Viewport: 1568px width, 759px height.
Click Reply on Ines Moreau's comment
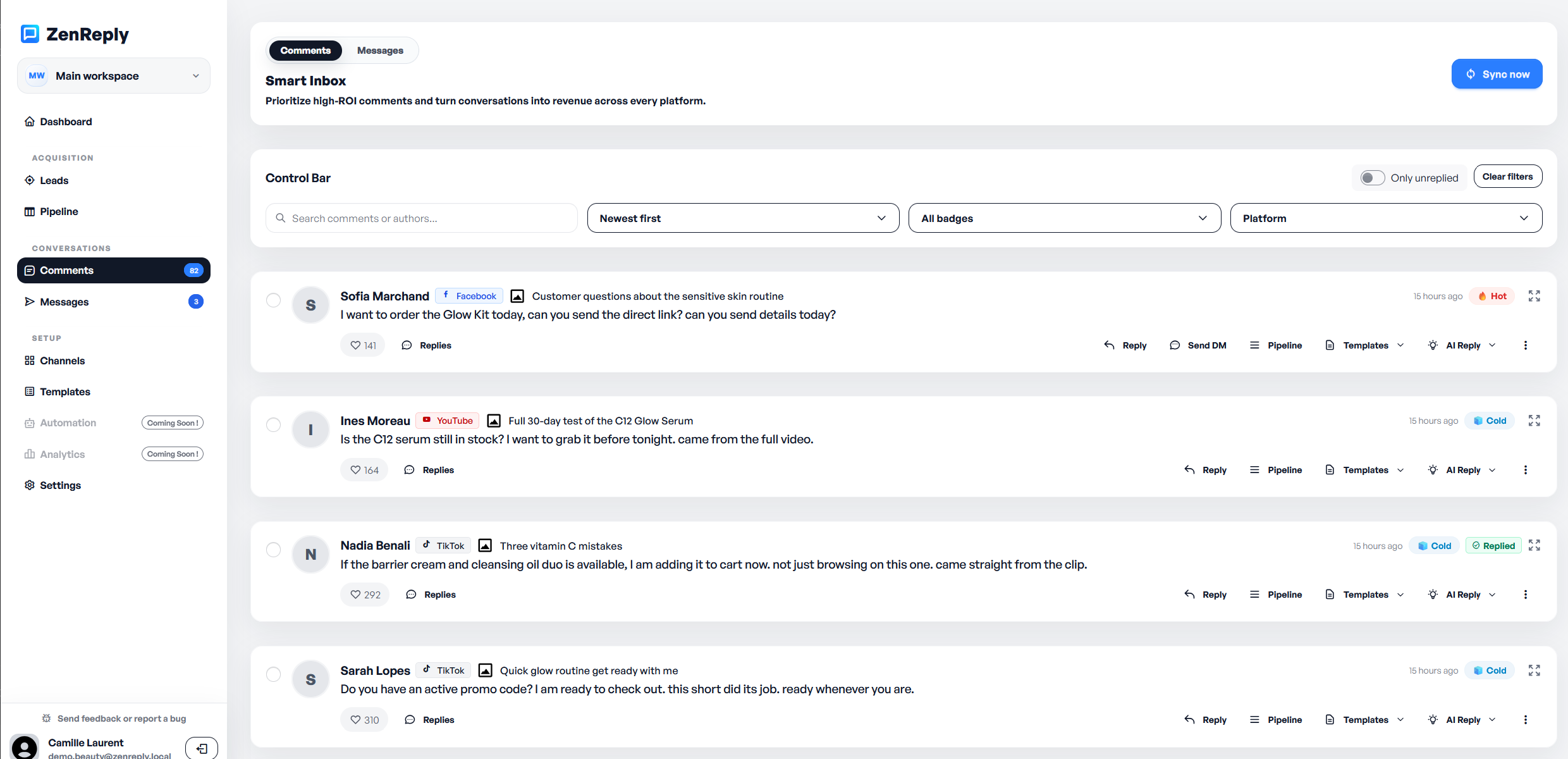[1205, 470]
